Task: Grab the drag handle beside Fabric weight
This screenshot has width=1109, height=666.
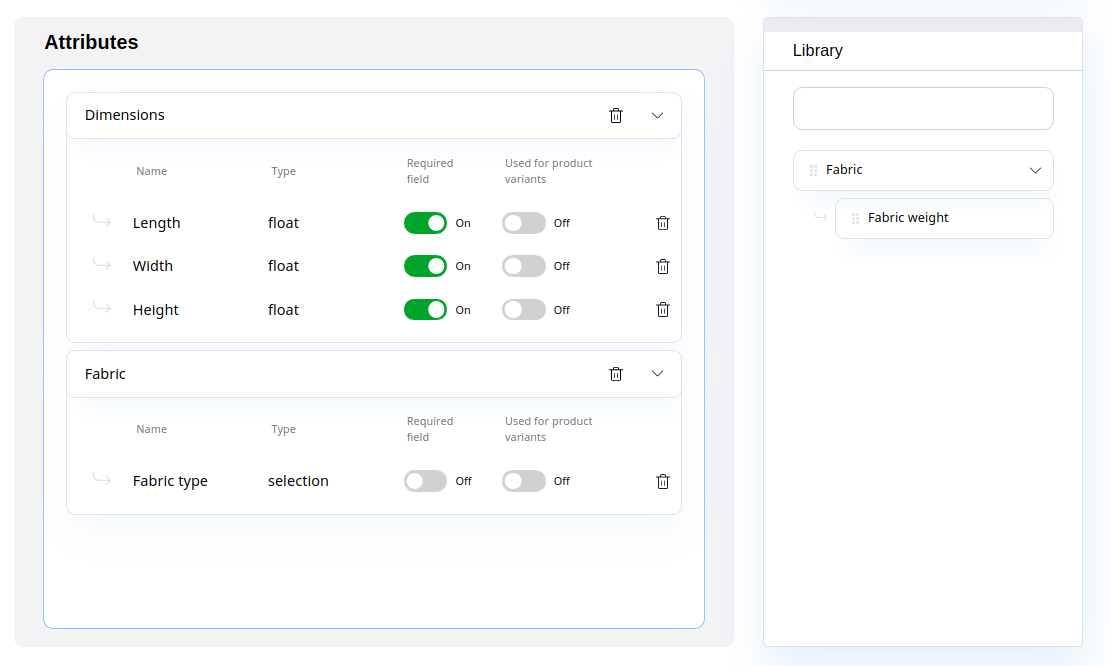Action: (855, 218)
